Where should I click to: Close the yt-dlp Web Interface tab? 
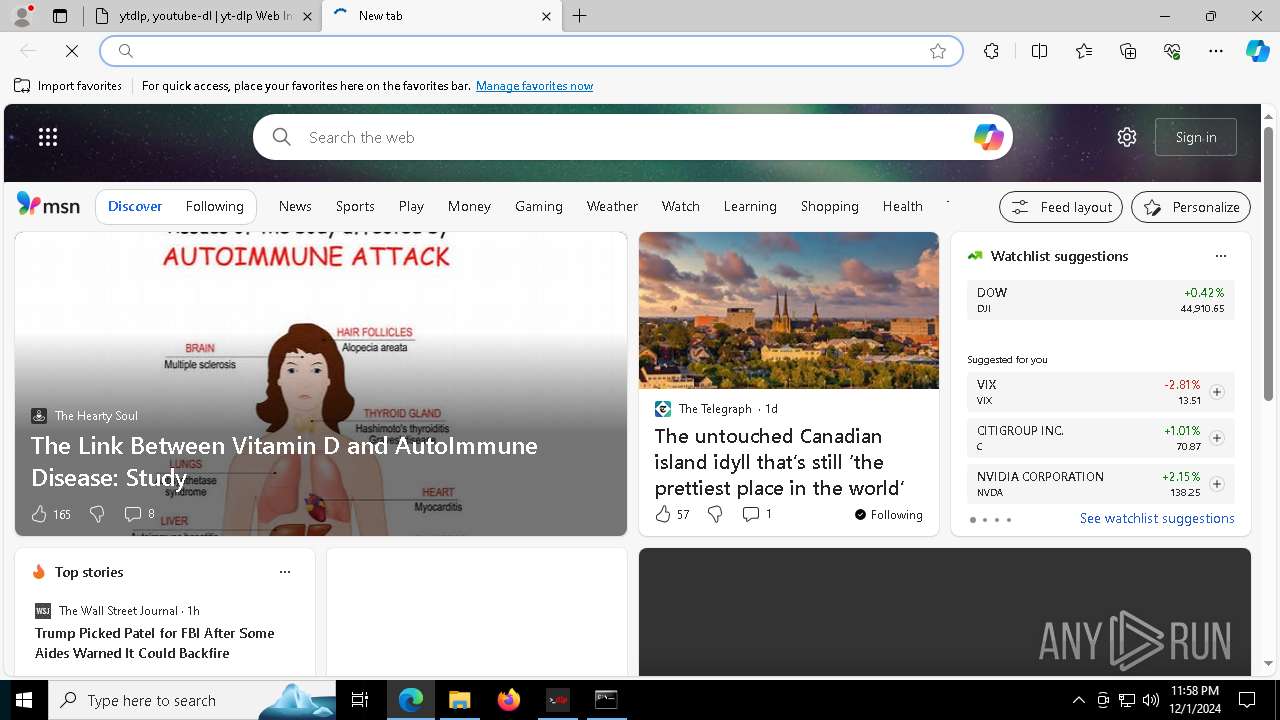tap(307, 16)
